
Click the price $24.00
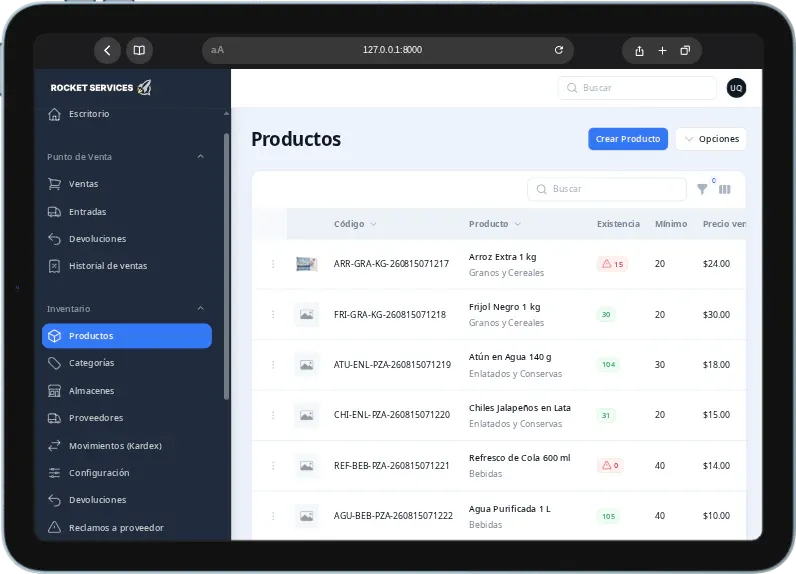point(716,264)
